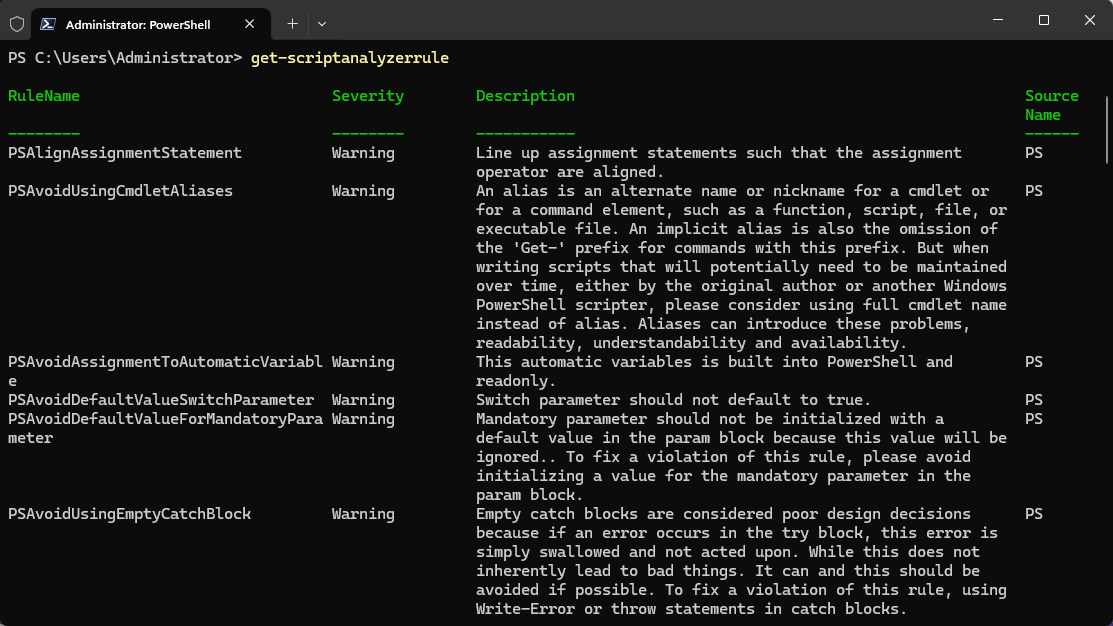Click the PSAlignAssignmentStatement rule name
This screenshot has height=626, width=1113.
click(x=125, y=153)
